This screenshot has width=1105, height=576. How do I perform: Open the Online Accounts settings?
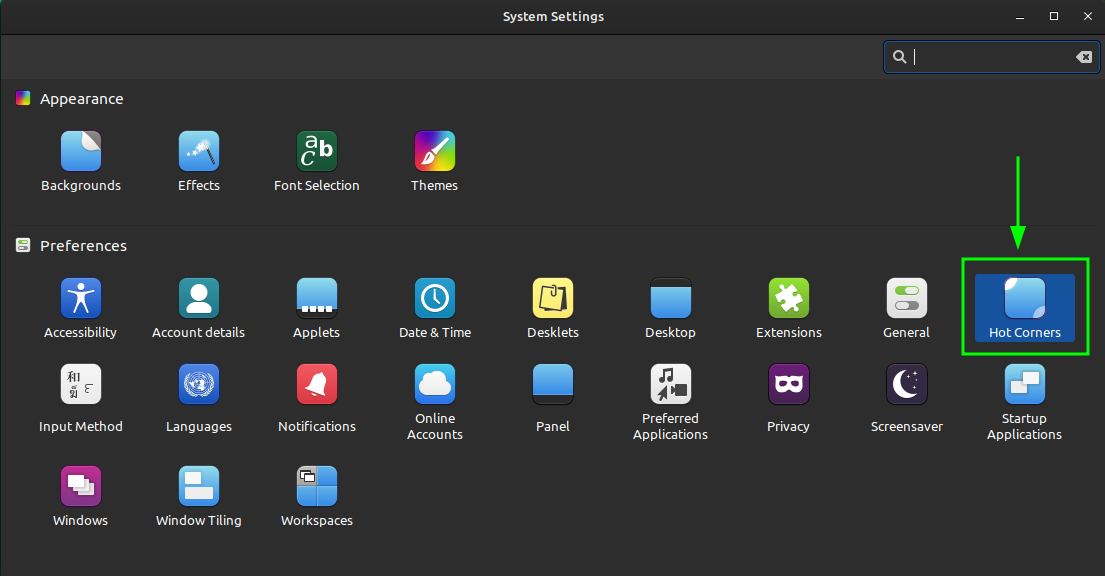(434, 398)
